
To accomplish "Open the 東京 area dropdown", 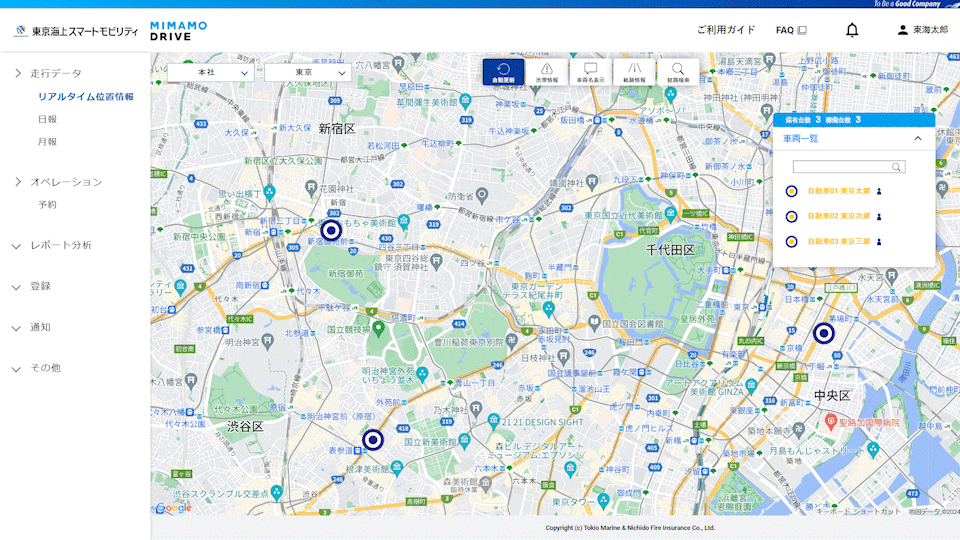I will coord(308,72).
